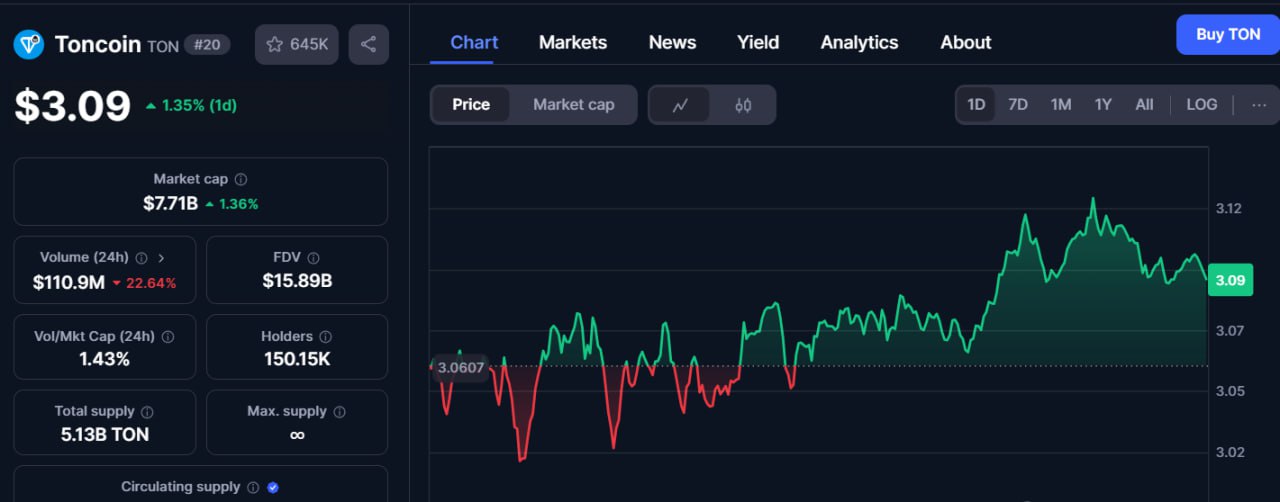Switch to candlestick chart icon
This screenshot has width=1280, height=502.
(743, 105)
